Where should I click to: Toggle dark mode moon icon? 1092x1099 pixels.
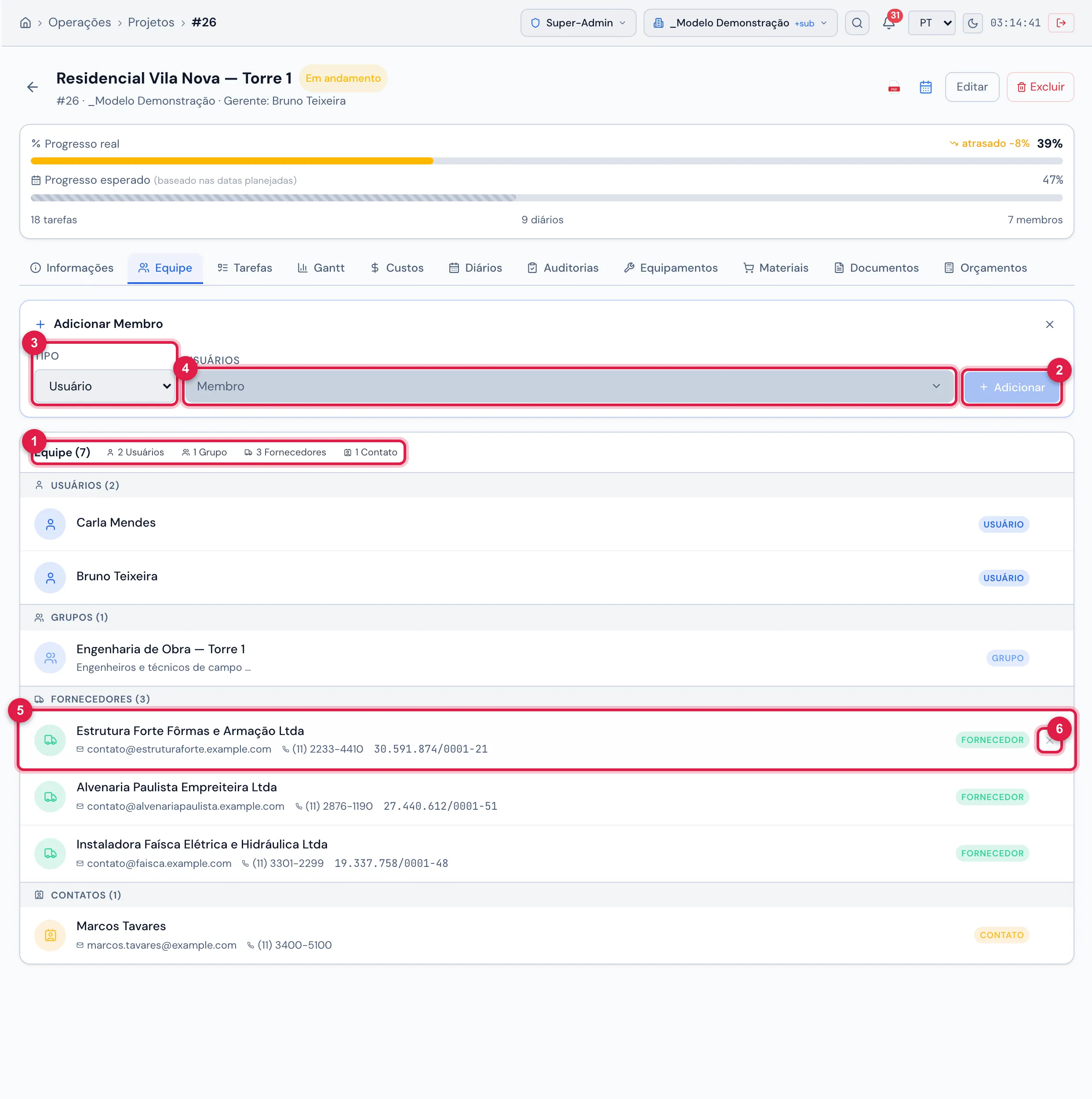pos(972,23)
